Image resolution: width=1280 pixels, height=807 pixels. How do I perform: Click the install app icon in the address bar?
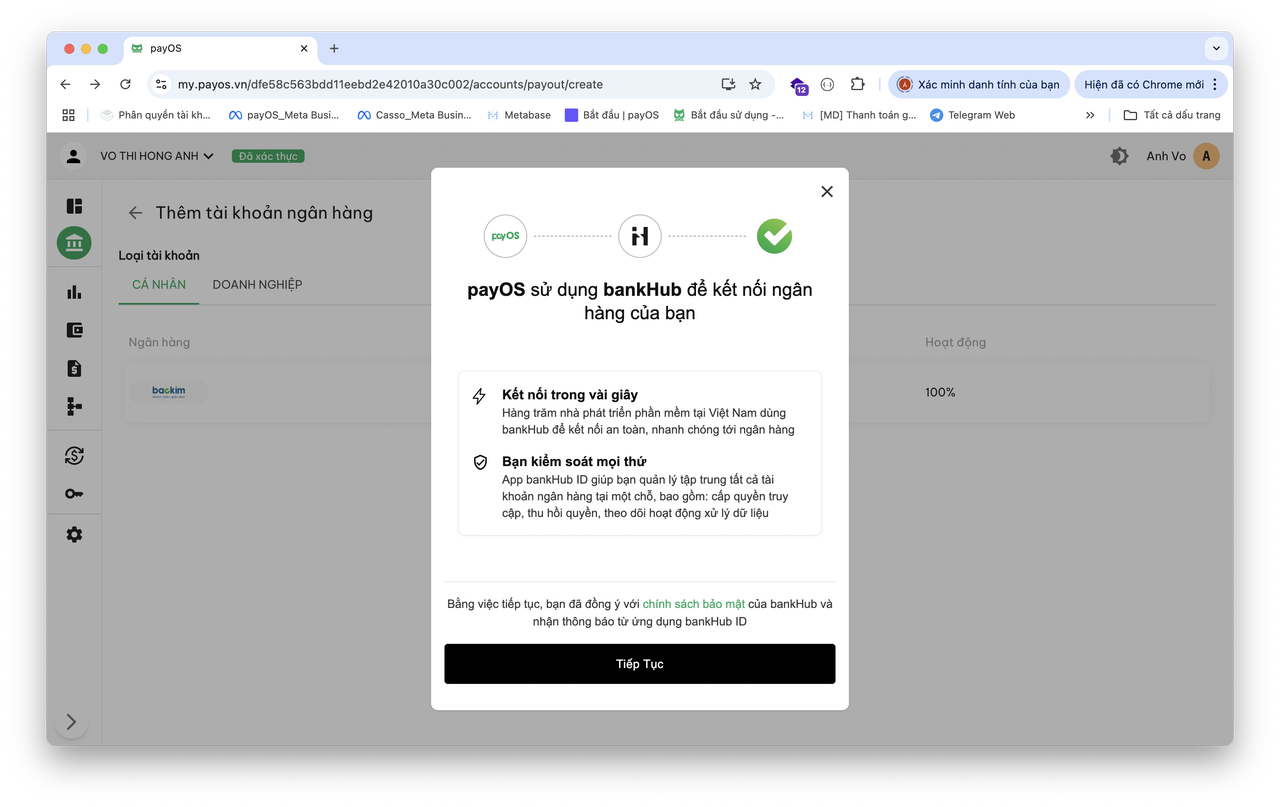728,85
